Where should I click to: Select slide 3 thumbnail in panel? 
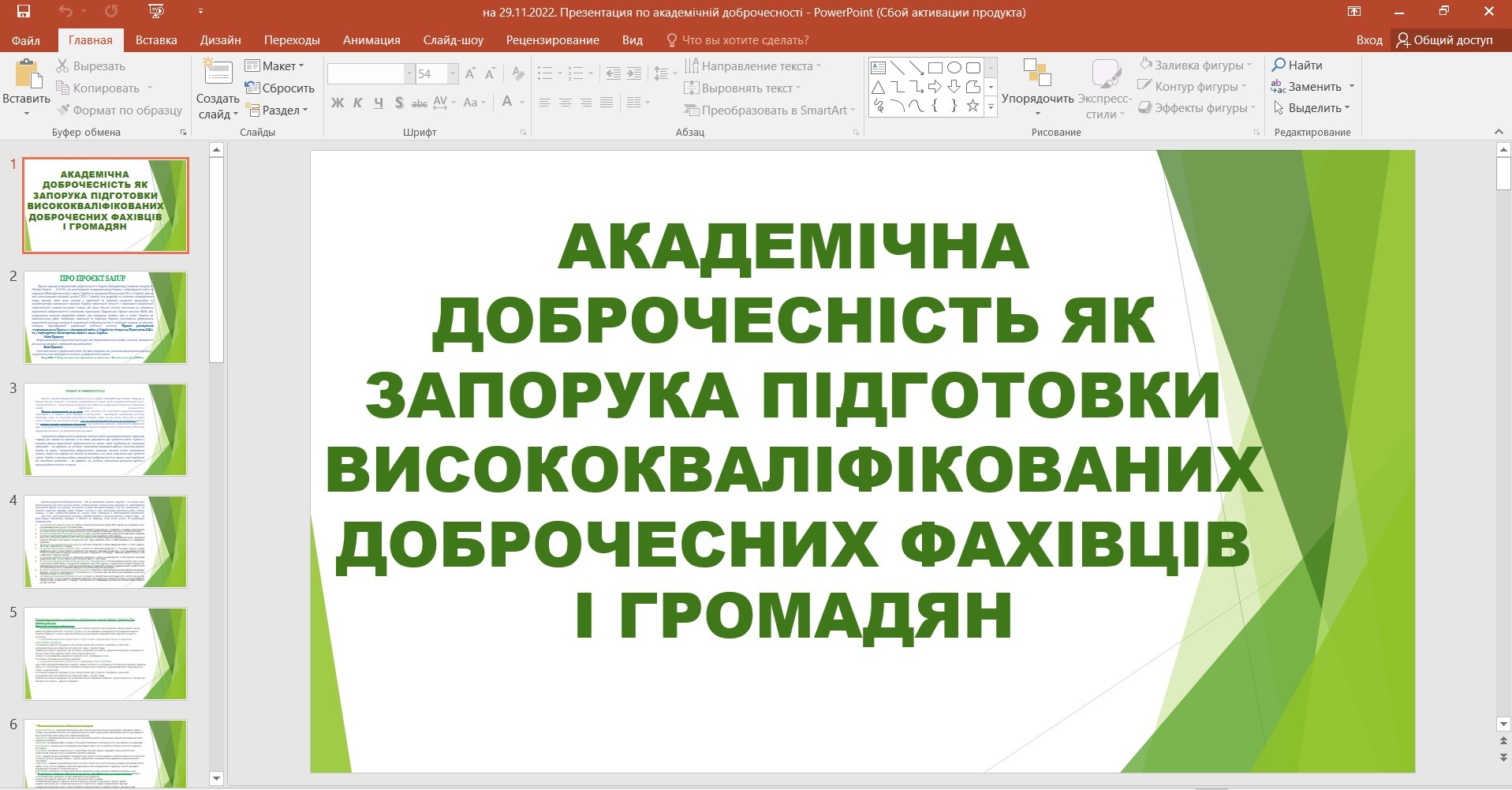click(106, 429)
